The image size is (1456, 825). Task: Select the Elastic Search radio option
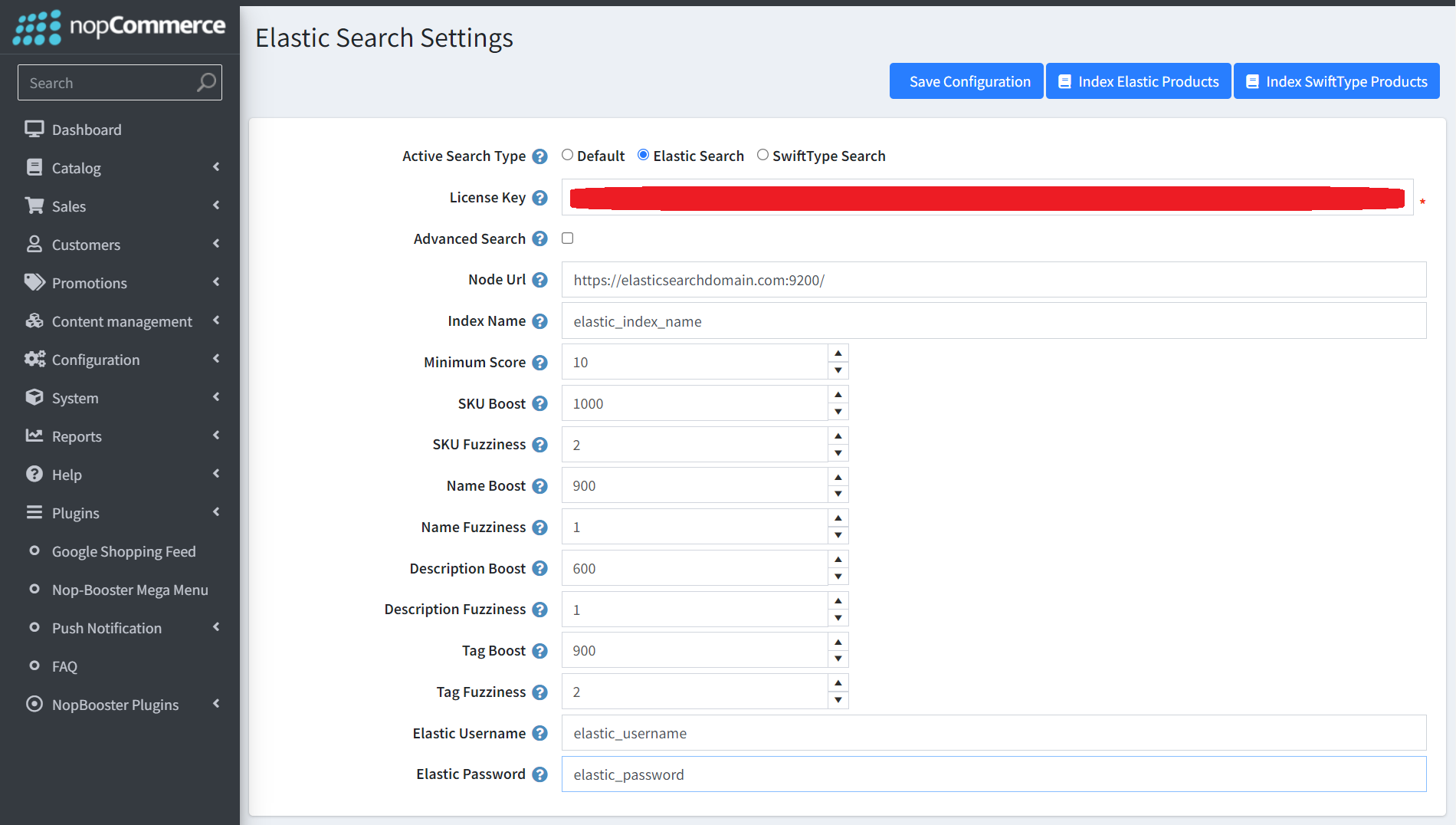tap(644, 155)
